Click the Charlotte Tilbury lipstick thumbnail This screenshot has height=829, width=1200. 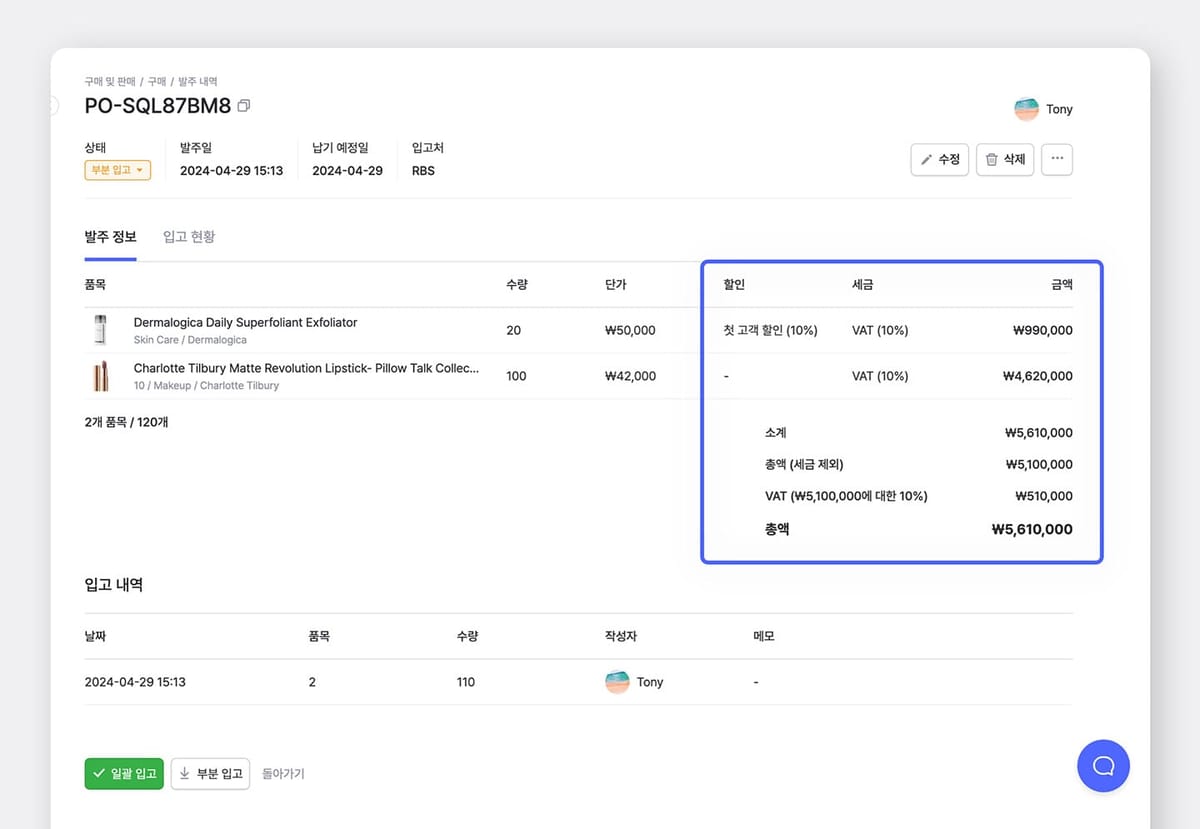tap(100, 376)
